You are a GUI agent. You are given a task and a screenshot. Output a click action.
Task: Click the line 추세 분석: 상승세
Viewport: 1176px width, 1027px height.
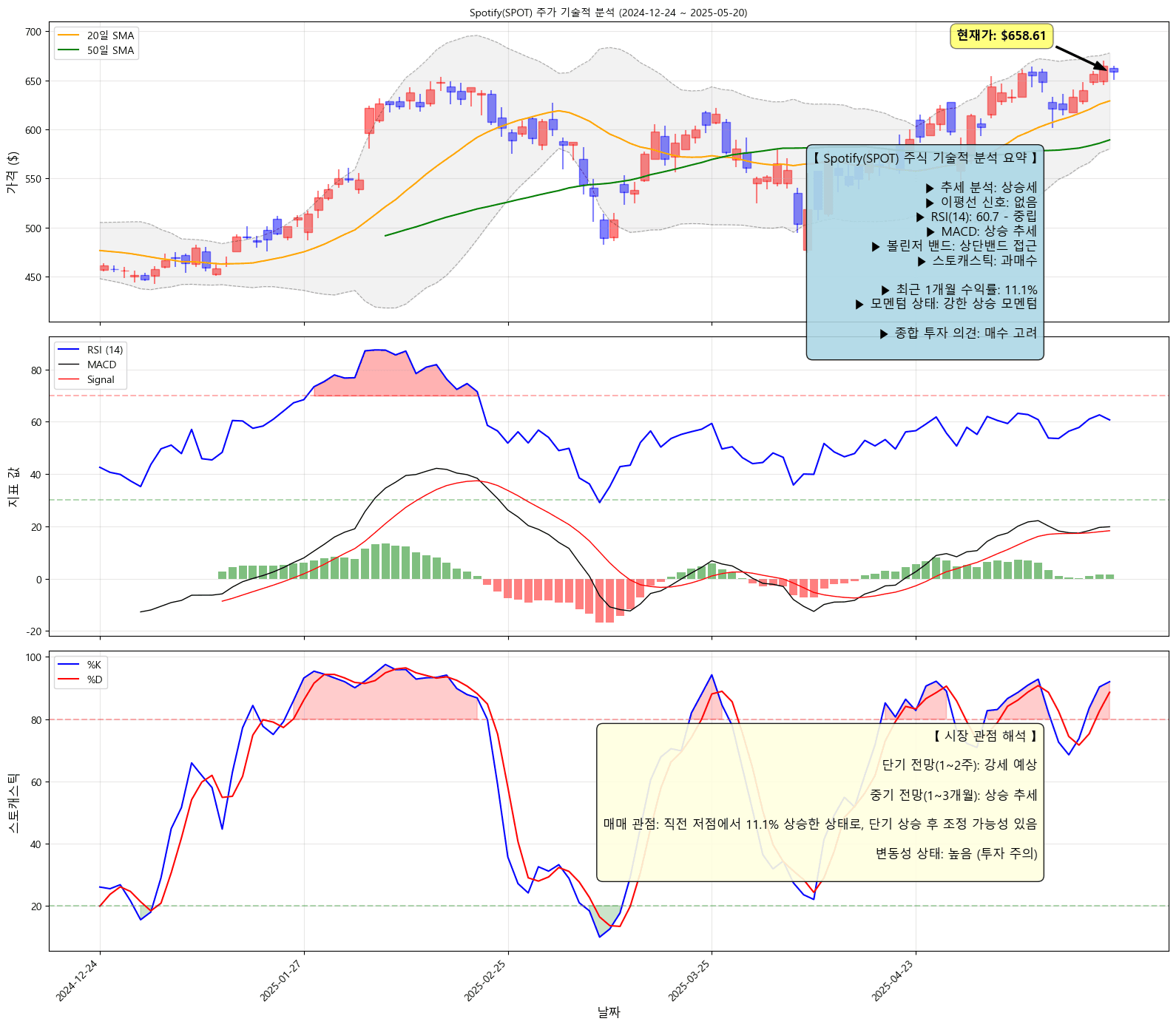click(981, 188)
